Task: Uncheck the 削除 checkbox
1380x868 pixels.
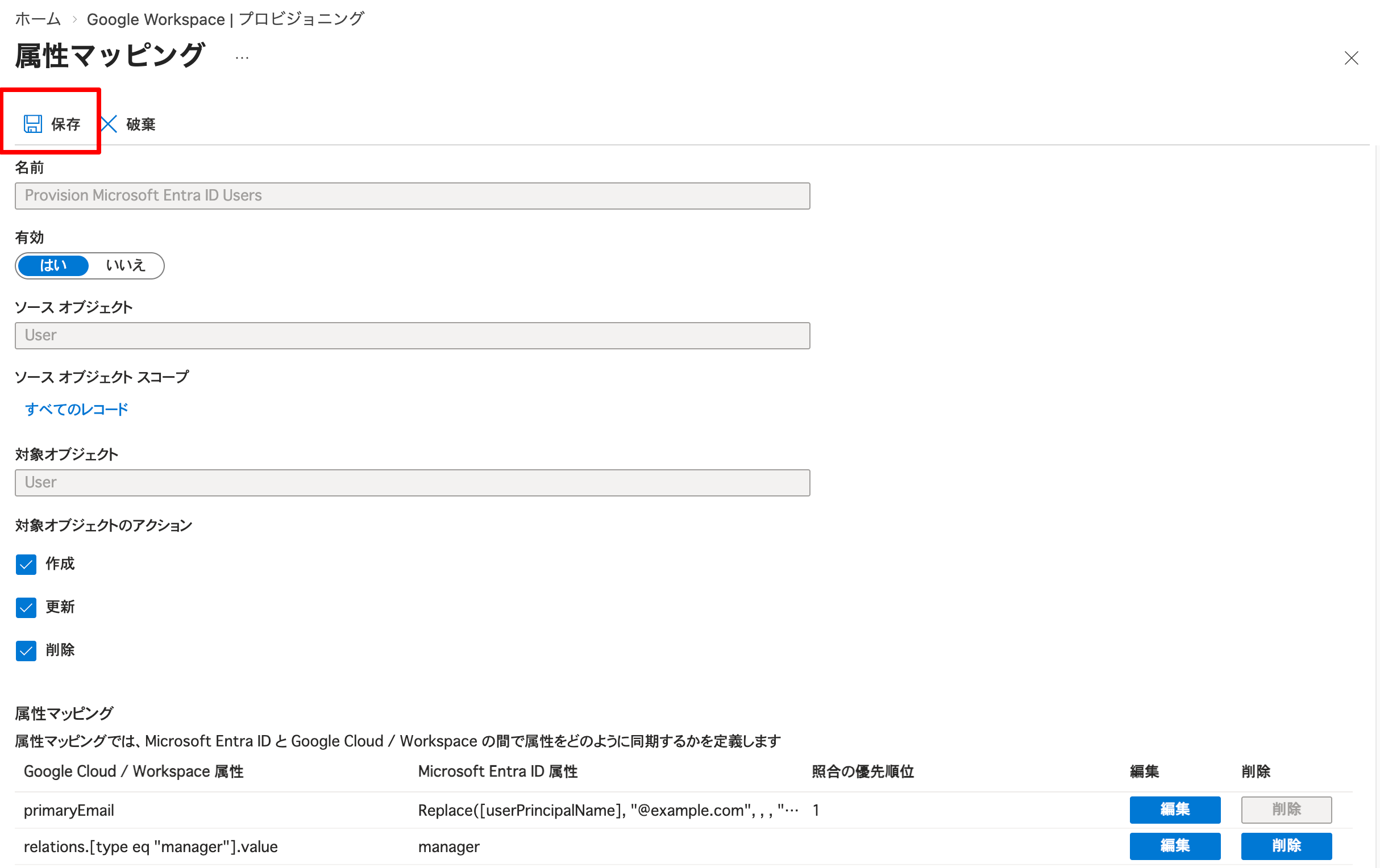Action: (x=25, y=650)
